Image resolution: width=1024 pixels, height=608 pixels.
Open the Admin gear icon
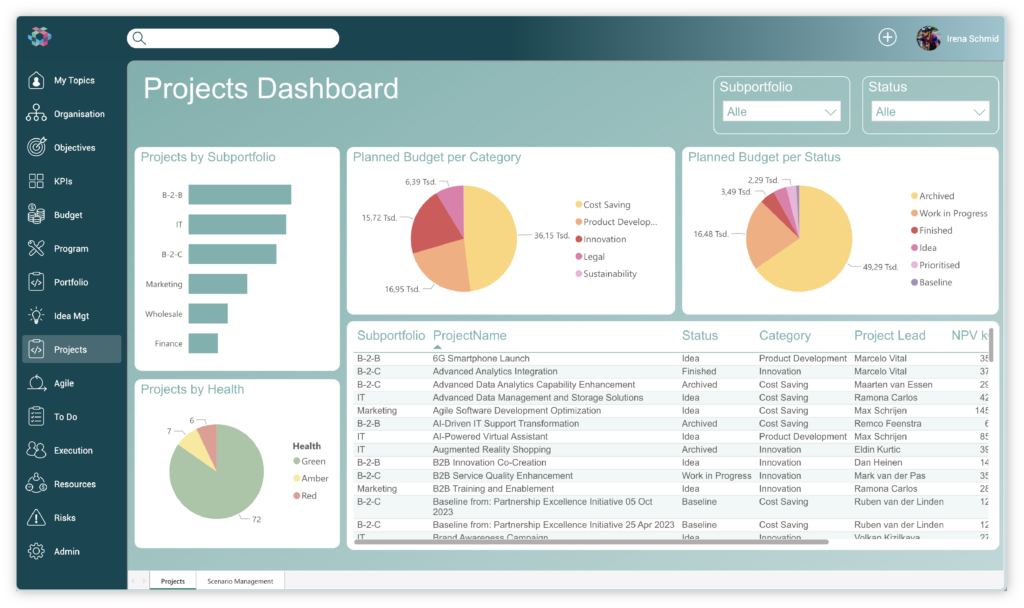36,551
